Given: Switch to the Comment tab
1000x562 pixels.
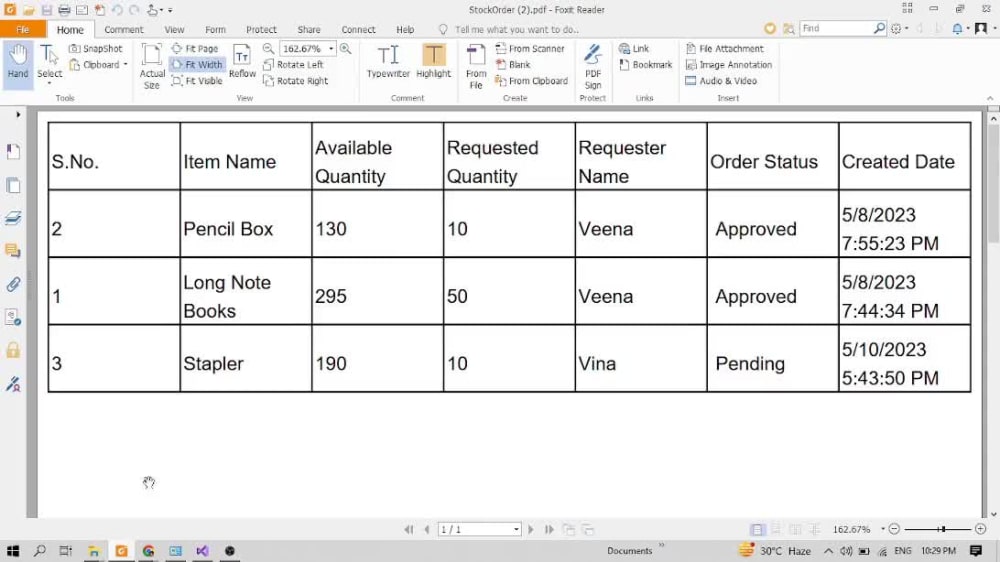Looking at the screenshot, I should [124, 29].
